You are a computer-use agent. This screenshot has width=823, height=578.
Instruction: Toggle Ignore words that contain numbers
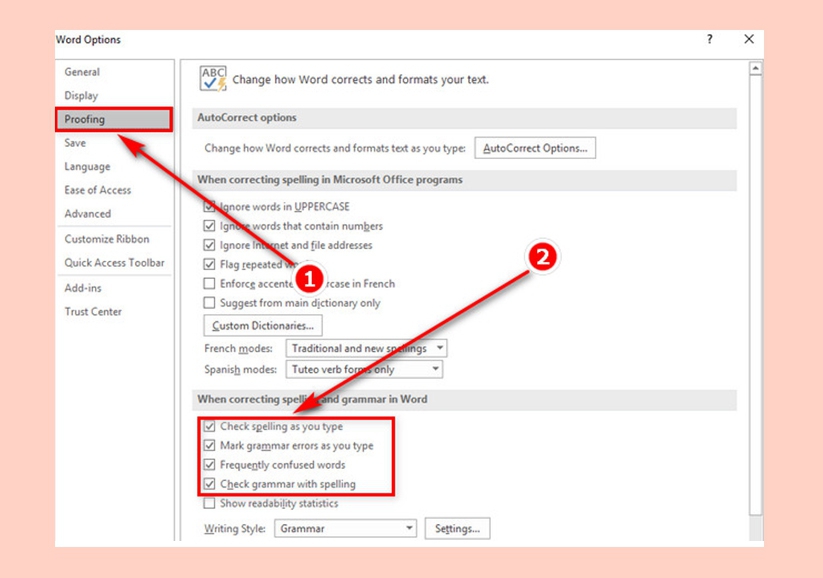pyautogui.click(x=209, y=226)
